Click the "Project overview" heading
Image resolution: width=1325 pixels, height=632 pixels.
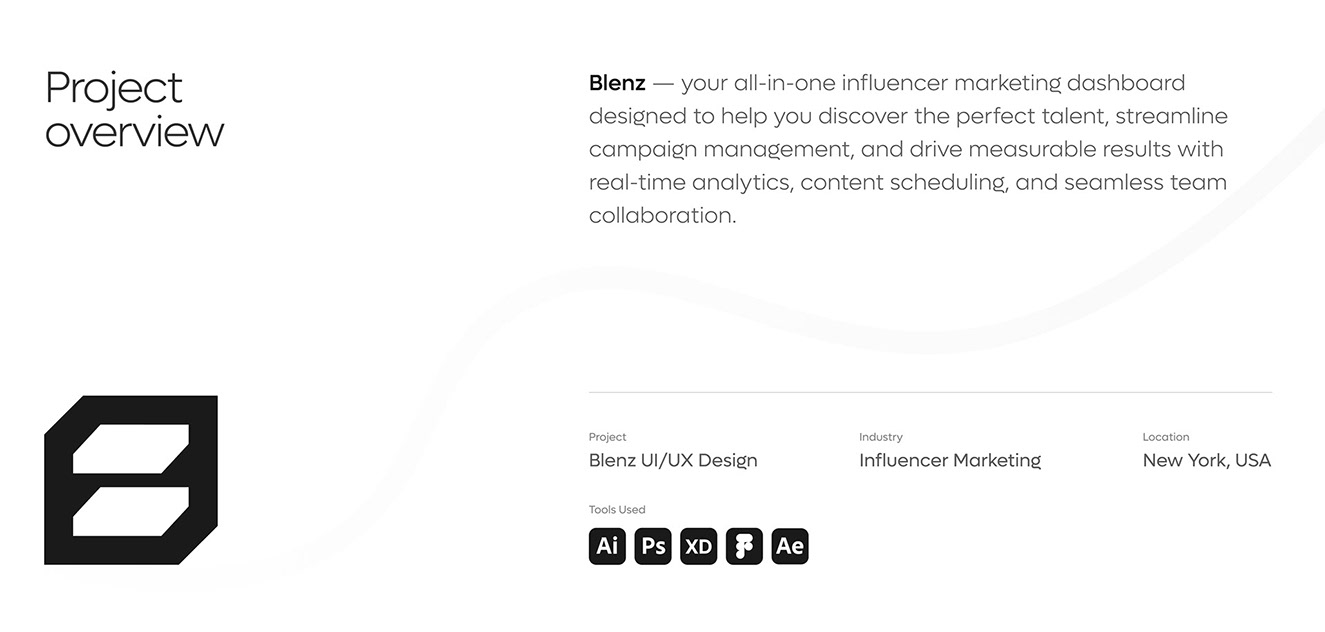tap(134, 110)
